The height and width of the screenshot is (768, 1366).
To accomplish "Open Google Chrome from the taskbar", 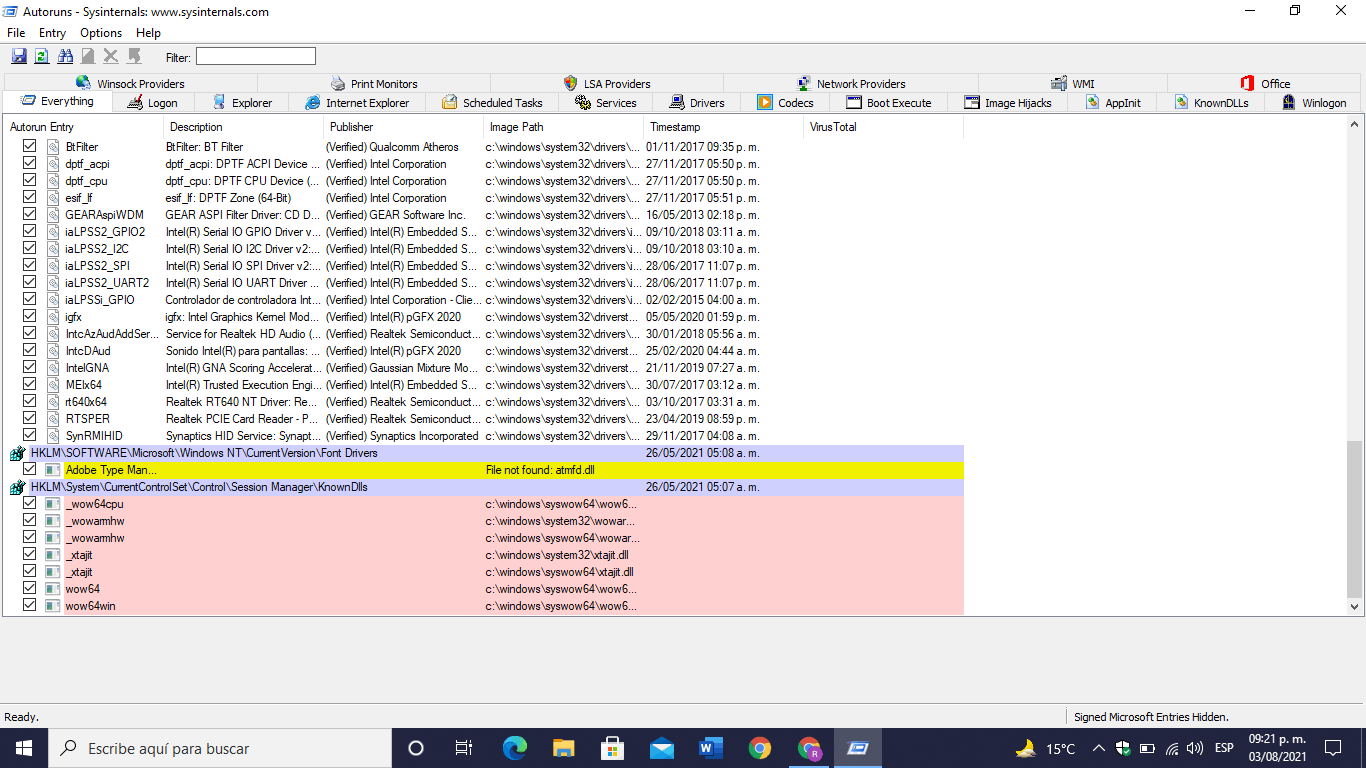I will tap(760, 748).
